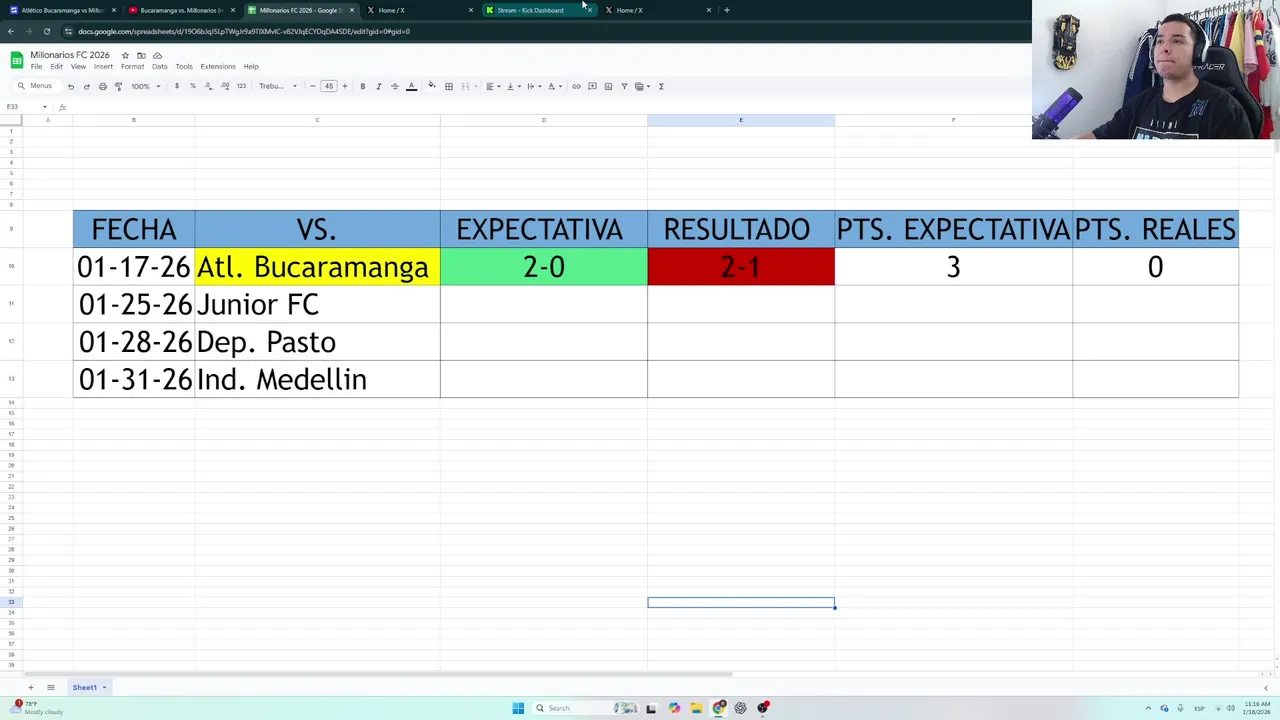Viewport: 1280px width, 720px height.
Task: Decrease decimal places icon
Action: 208,86
